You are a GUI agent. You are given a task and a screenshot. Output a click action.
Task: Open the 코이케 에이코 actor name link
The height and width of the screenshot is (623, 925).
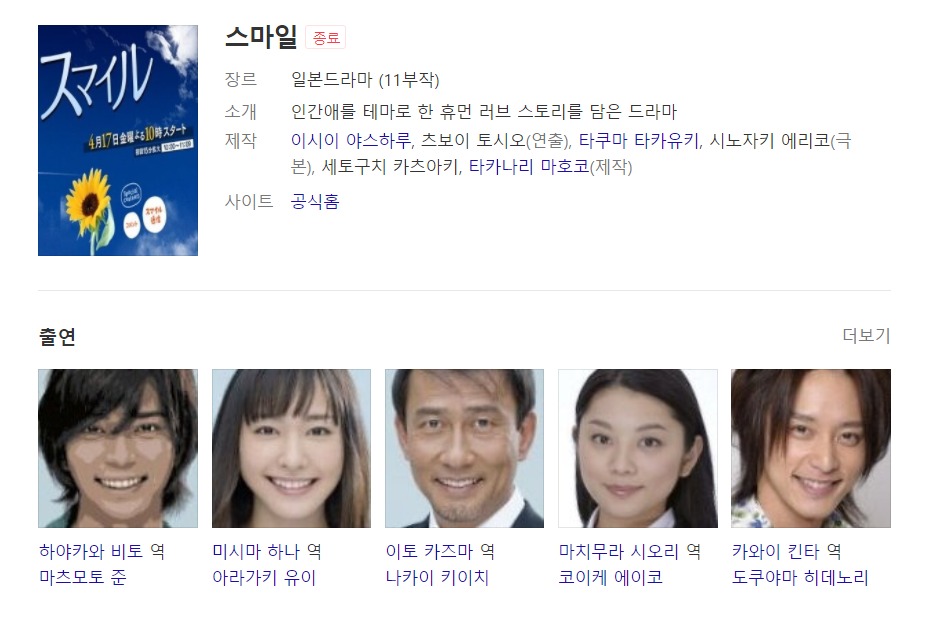coord(611,577)
